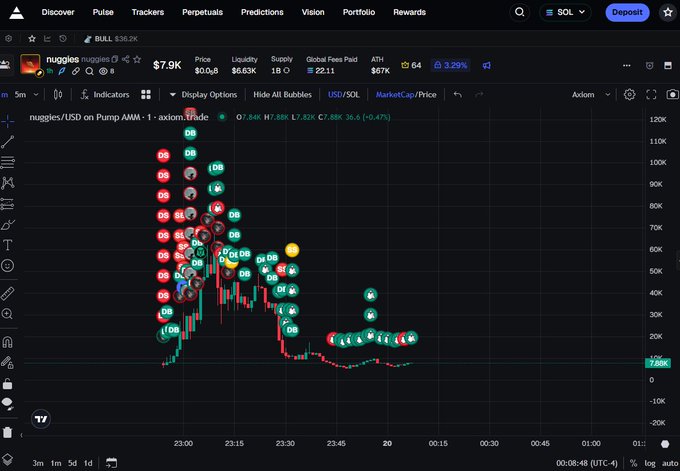Viewport: 680px width, 471px height.
Task: Select the XABCD pattern tool
Action: tap(7, 183)
